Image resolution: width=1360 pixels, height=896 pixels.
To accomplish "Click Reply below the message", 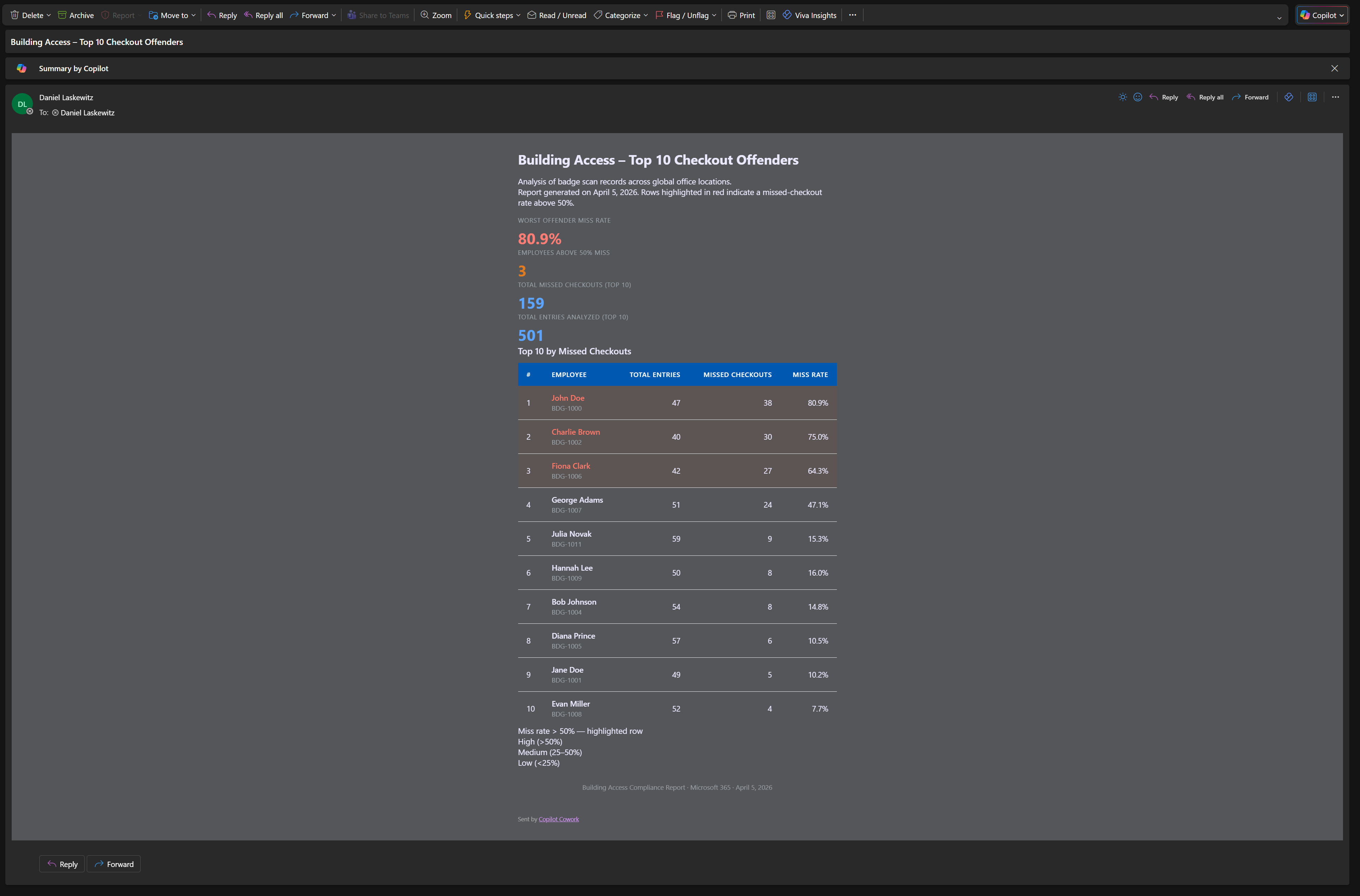I will [61, 863].
